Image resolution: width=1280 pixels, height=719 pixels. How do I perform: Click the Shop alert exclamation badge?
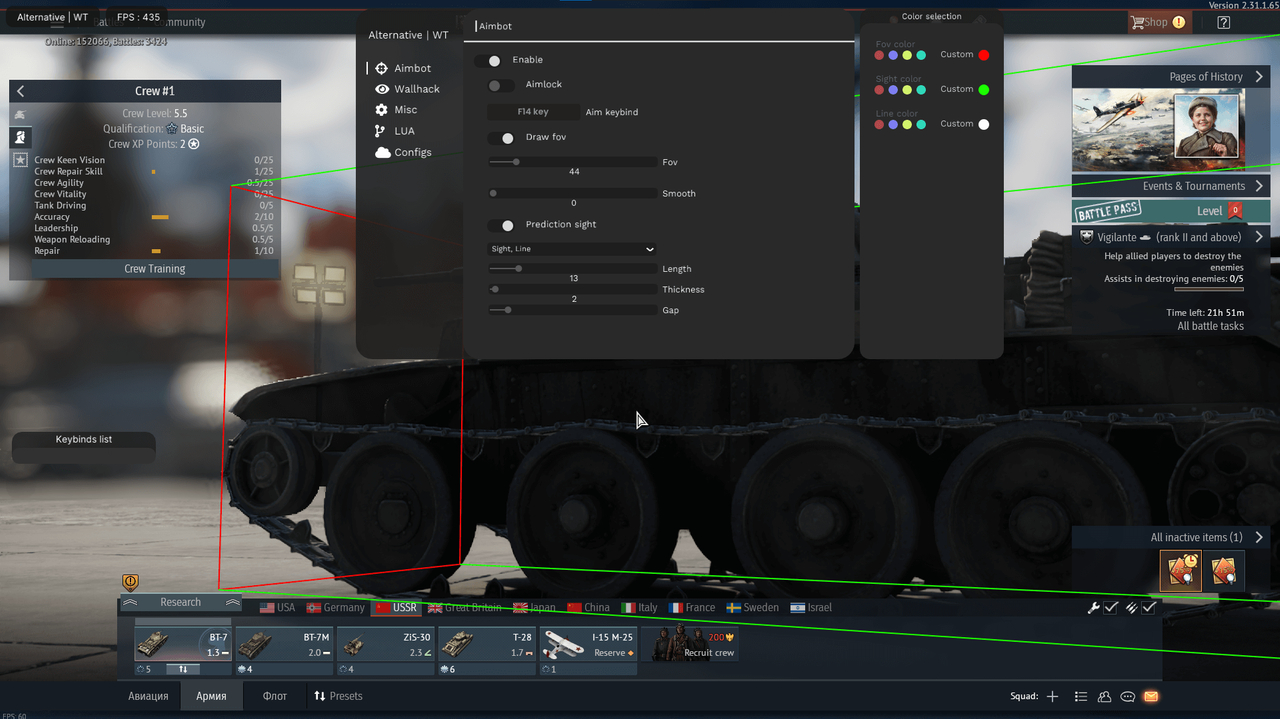point(1179,22)
